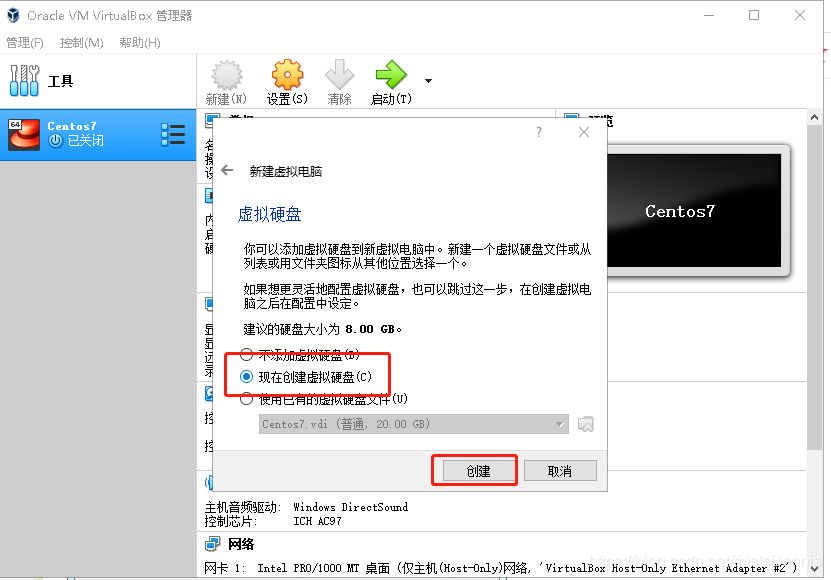This screenshot has height=580, width=831.
Task: Open the Machine (控制) menu
Action: 81,42
